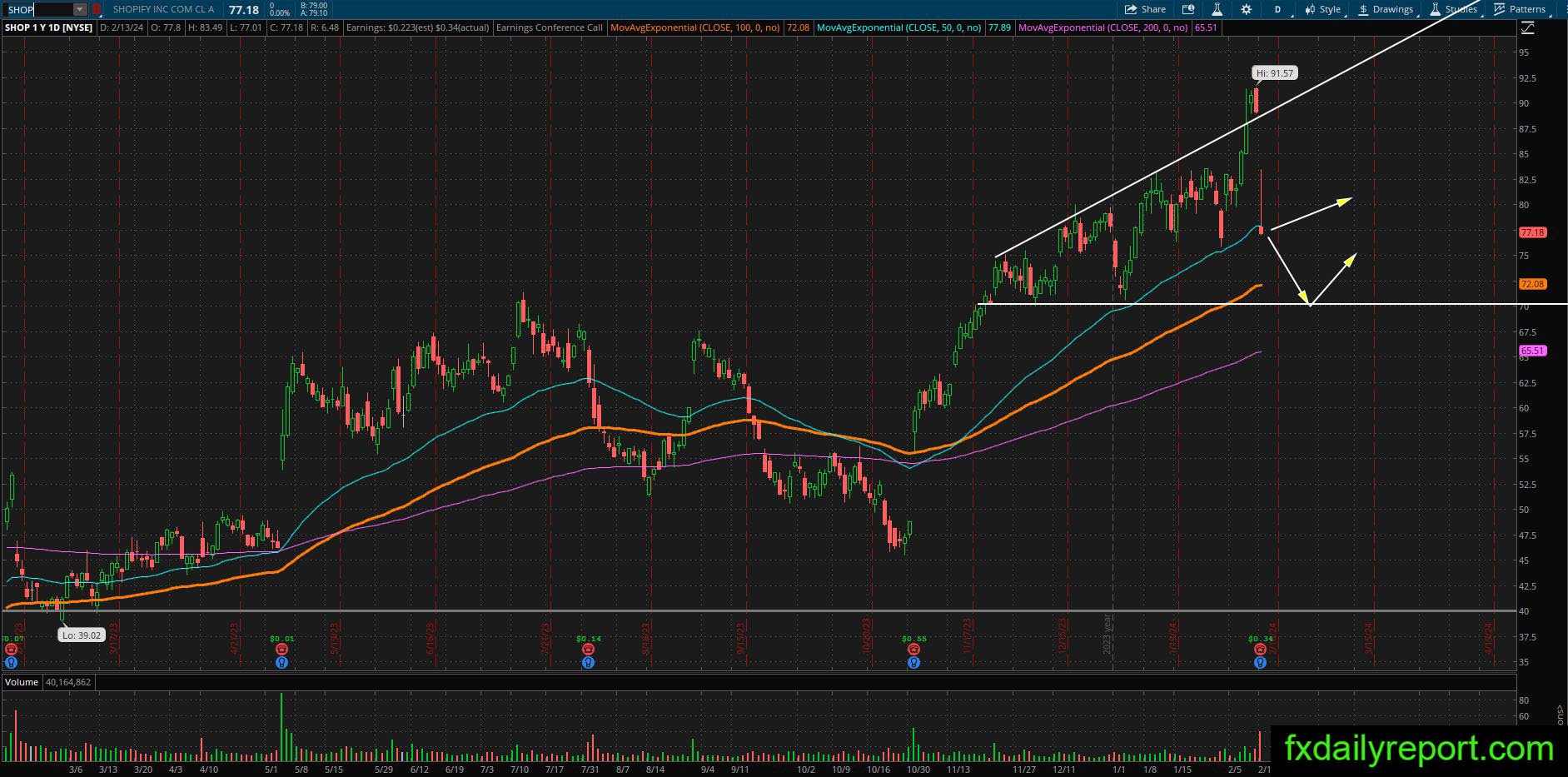Viewport: 1568px width, 777px height.
Task: Click the 92.5 level on the price axis
Action: (1528, 78)
